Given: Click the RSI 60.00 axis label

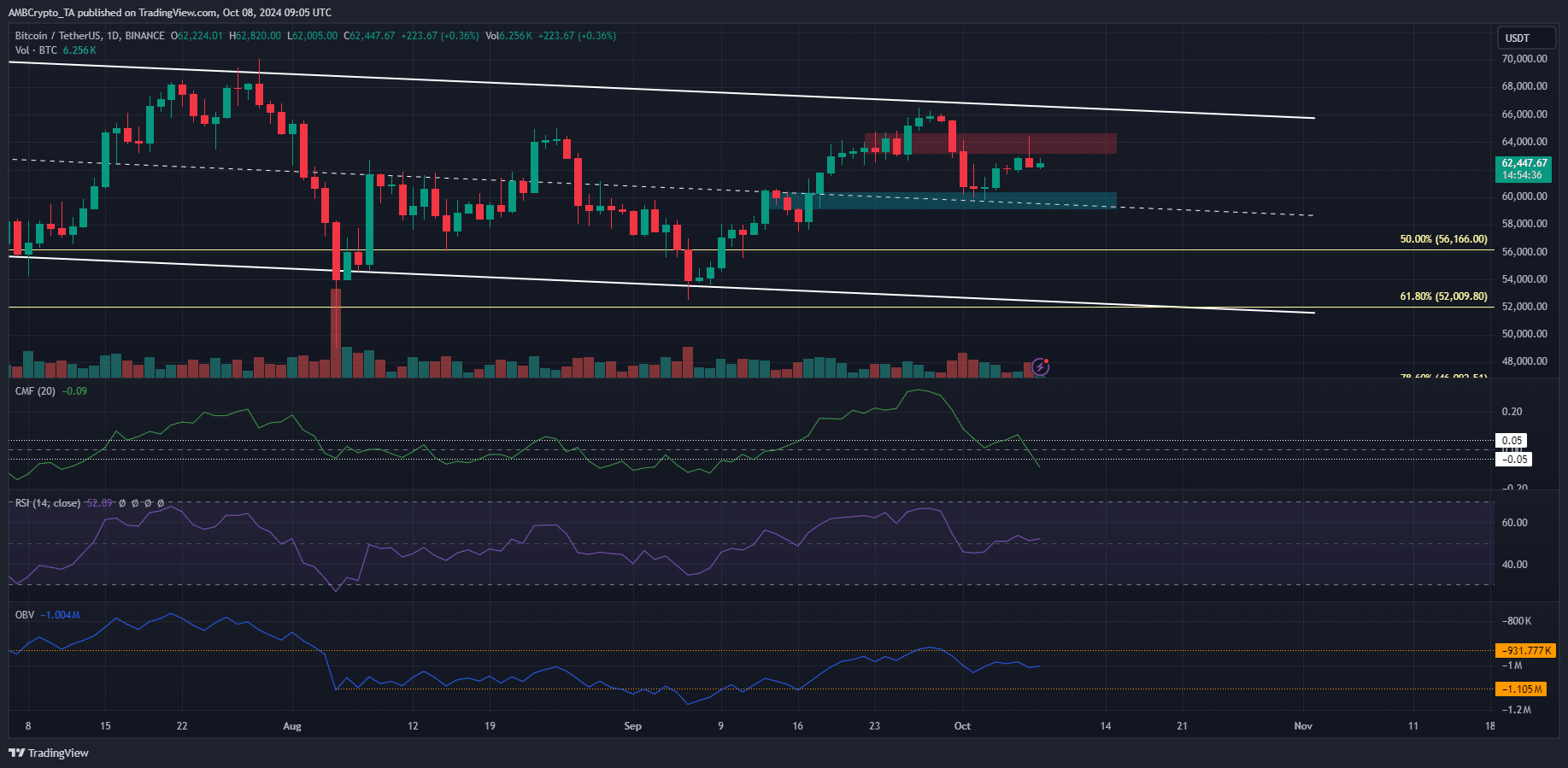Looking at the screenshot, I should coord(1514,523).
